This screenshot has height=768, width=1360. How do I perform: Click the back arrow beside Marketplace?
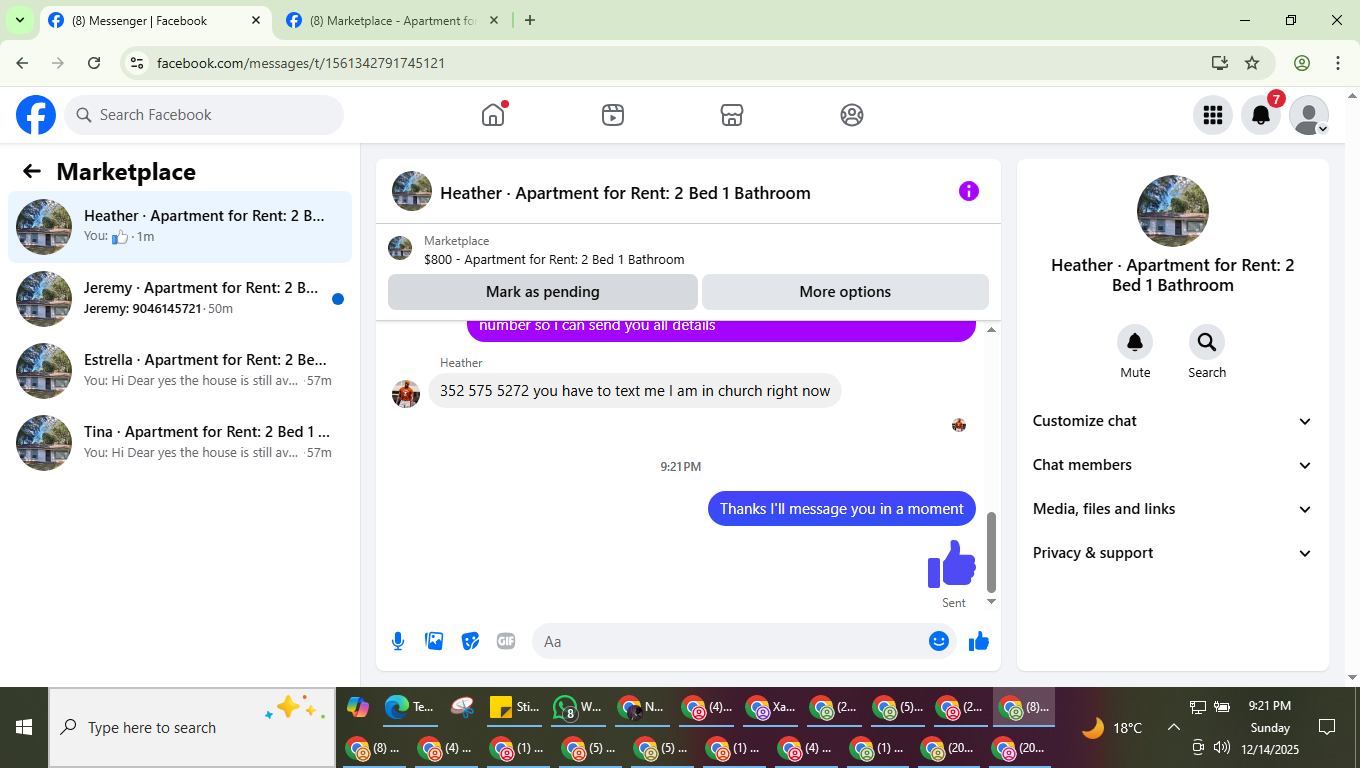32,171
